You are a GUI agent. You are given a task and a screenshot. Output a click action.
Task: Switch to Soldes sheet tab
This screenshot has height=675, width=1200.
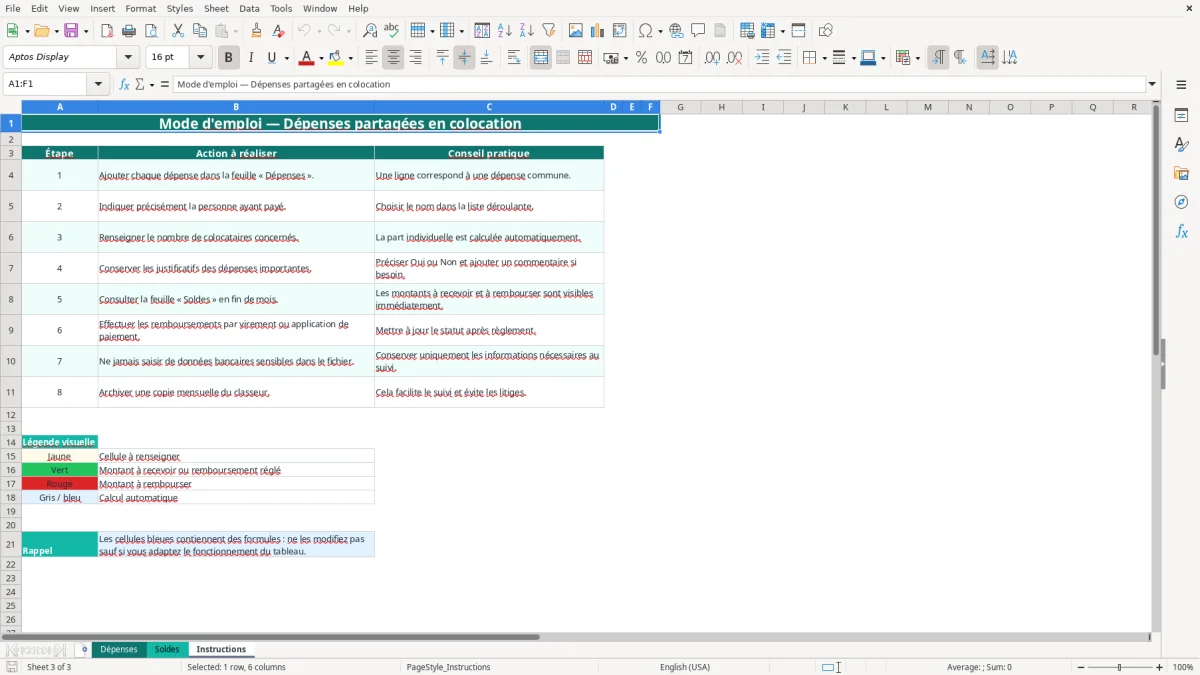tap(167, 649)
